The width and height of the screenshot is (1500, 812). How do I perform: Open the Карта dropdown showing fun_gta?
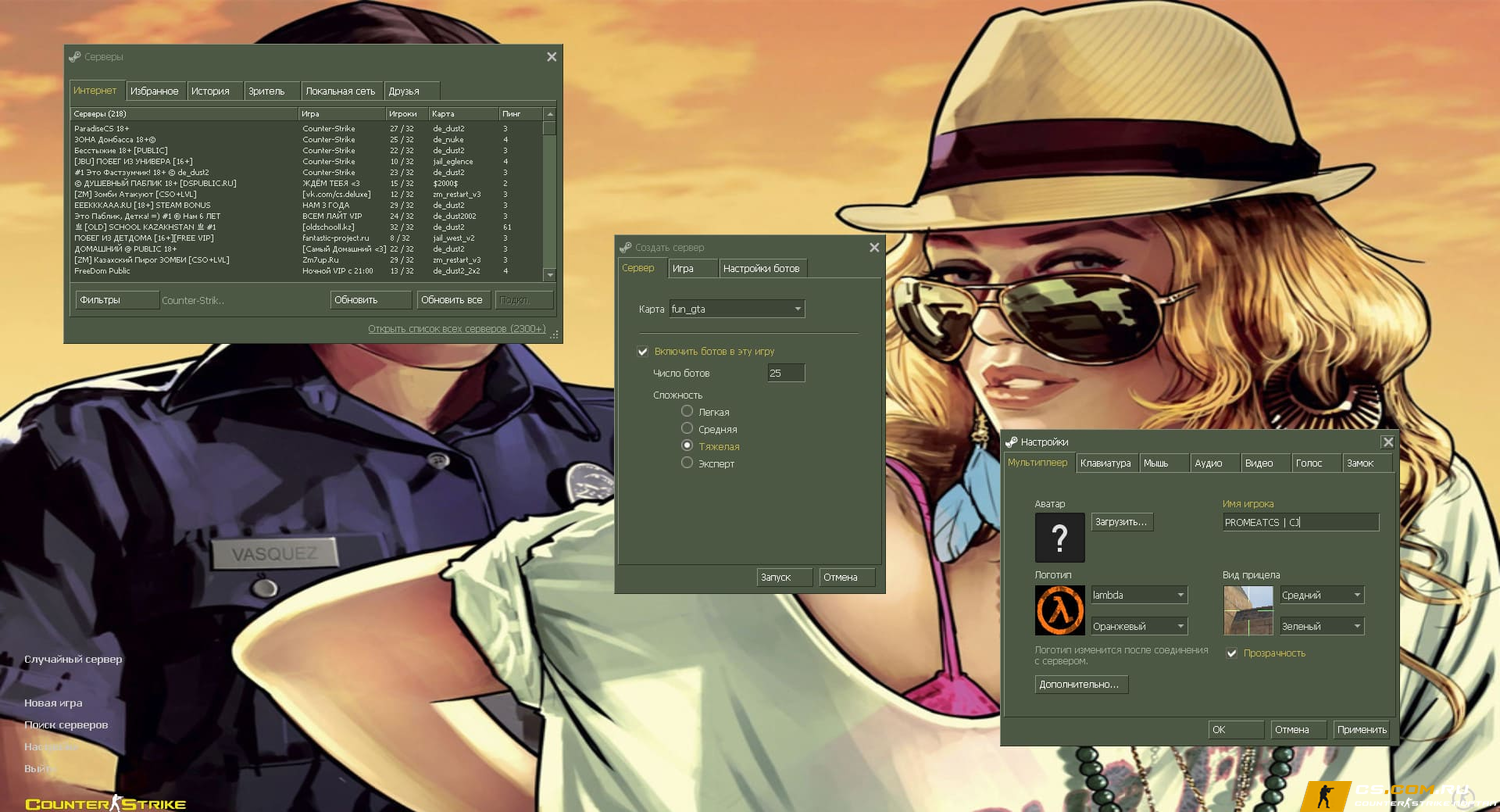pos(737,309)
